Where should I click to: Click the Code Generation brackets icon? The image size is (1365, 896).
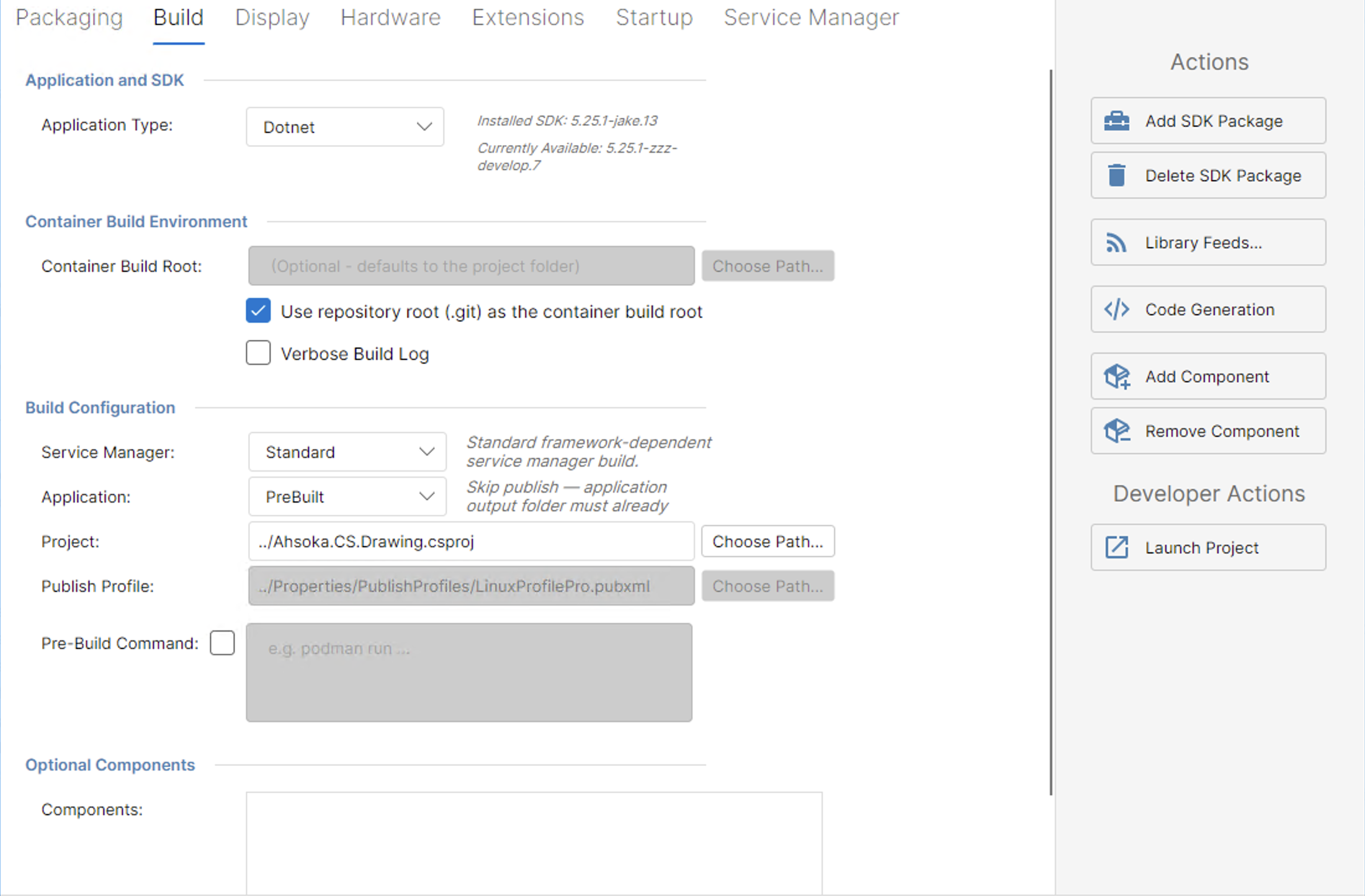click(x=1116, y=310)
